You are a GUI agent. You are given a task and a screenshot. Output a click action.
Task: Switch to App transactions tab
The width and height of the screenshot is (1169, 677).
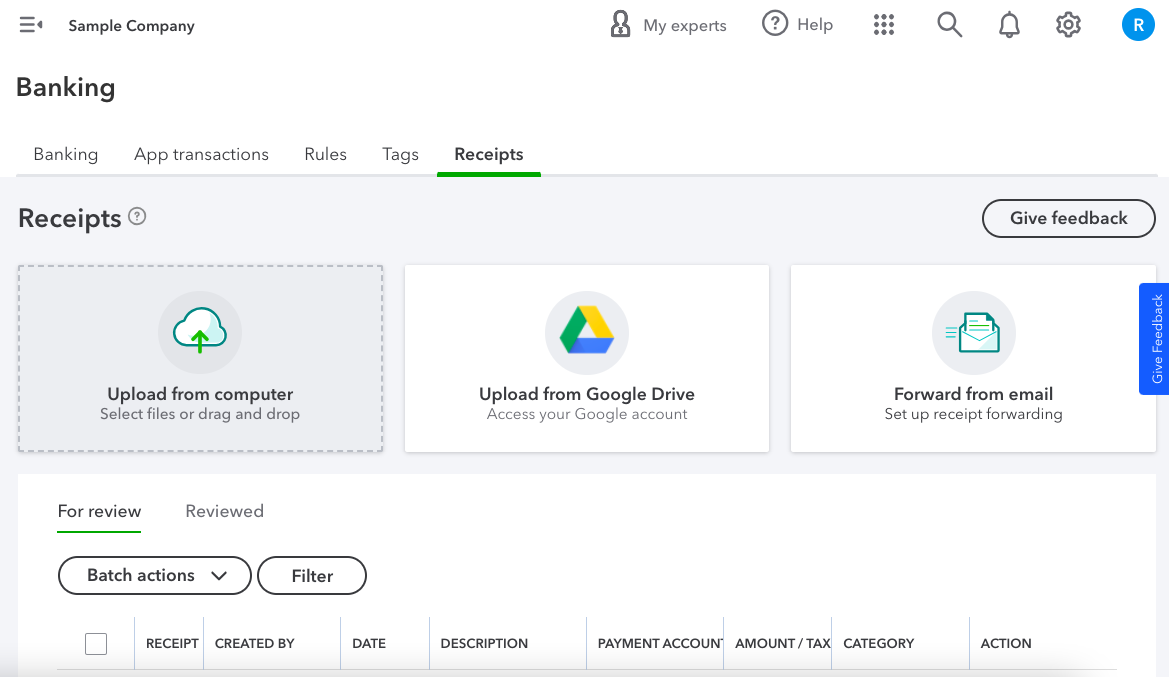coord(201,154)
